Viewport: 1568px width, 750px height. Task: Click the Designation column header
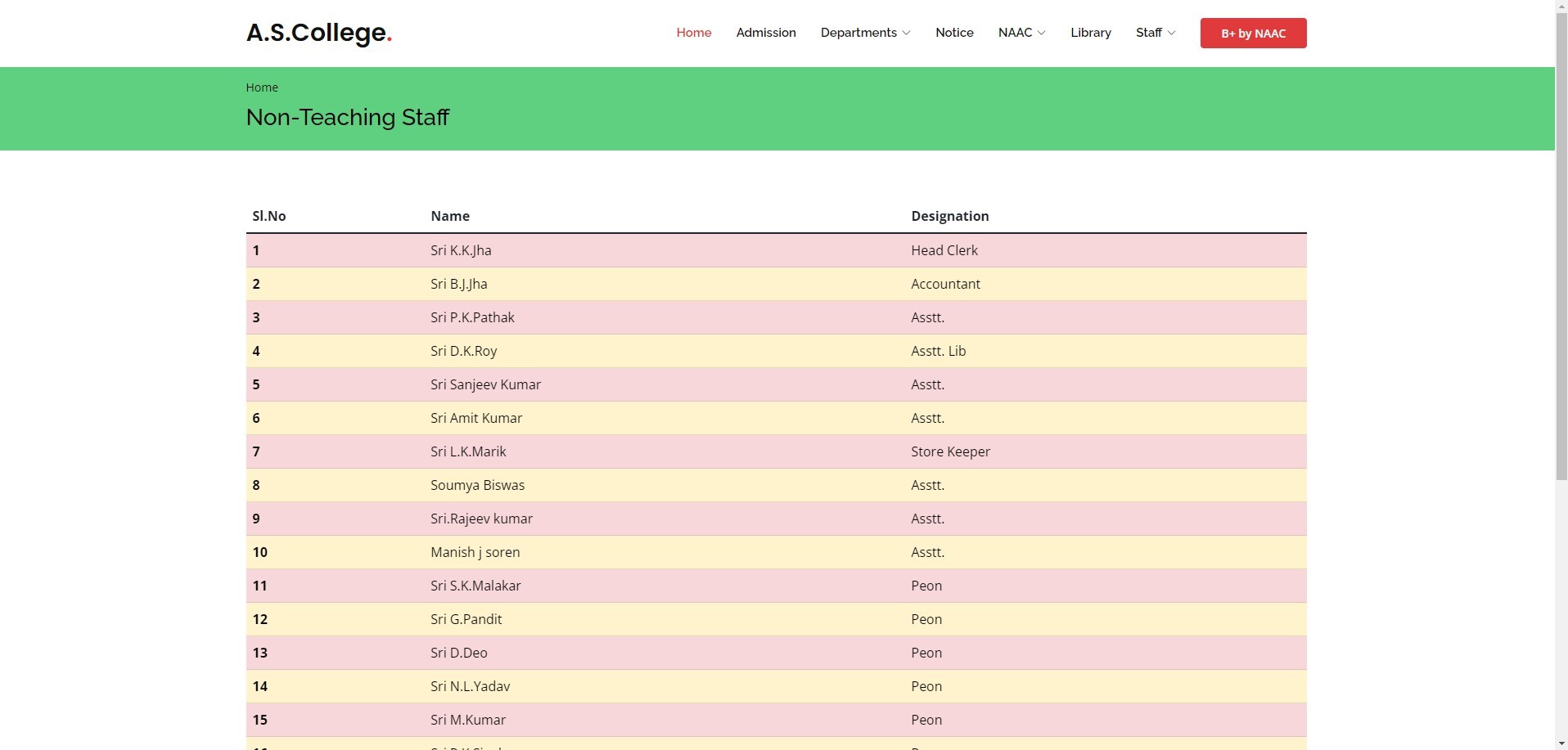(949, 216)
